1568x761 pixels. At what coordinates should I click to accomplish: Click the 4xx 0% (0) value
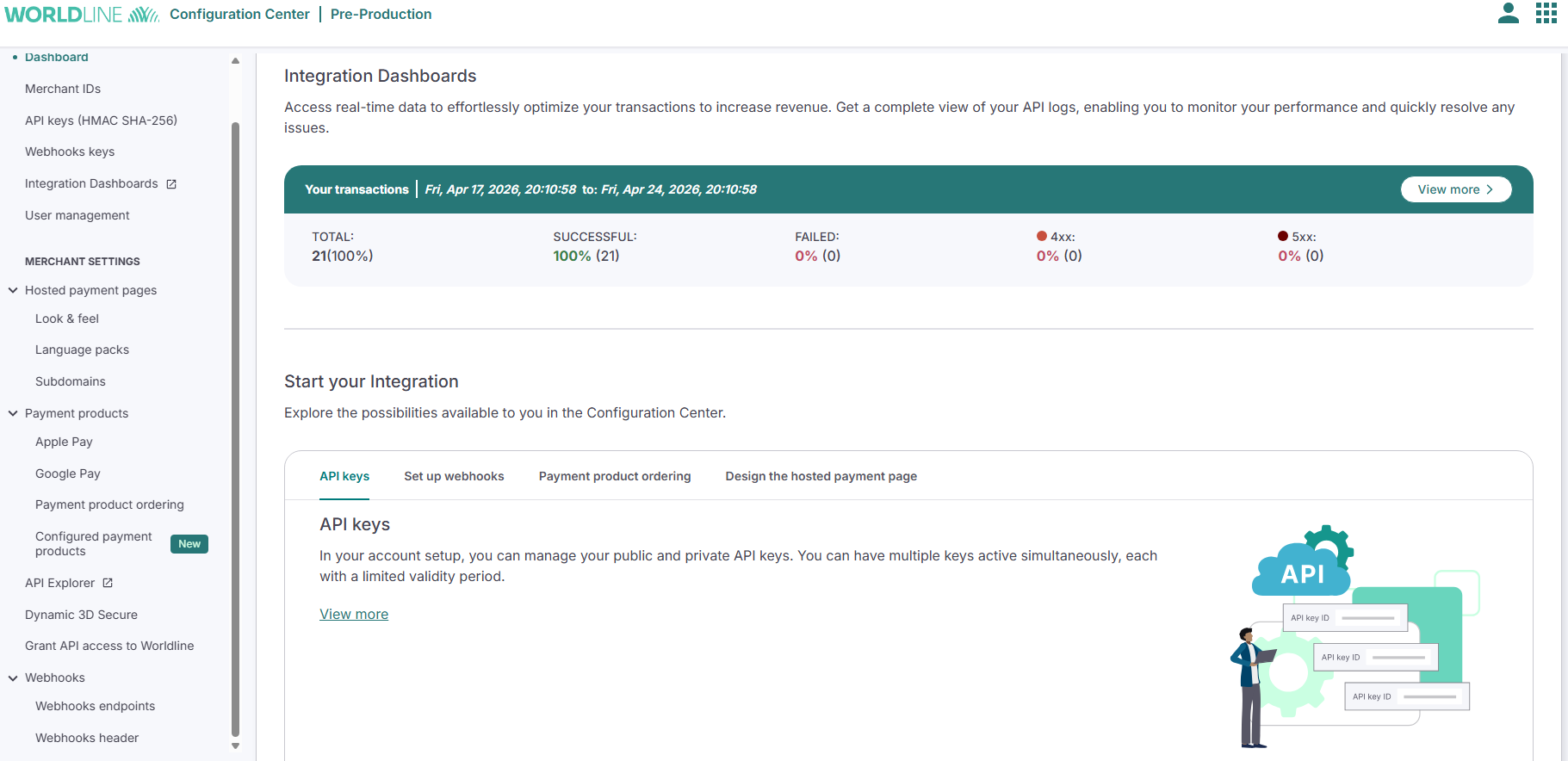click(x=1059, y=256)
